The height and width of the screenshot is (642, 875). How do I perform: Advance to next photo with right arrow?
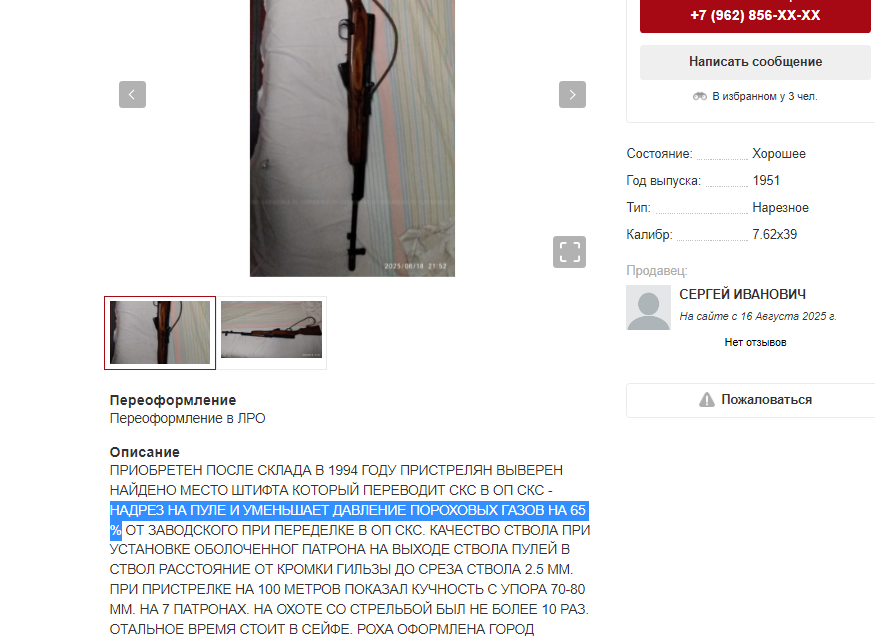[x=572, y=94]
